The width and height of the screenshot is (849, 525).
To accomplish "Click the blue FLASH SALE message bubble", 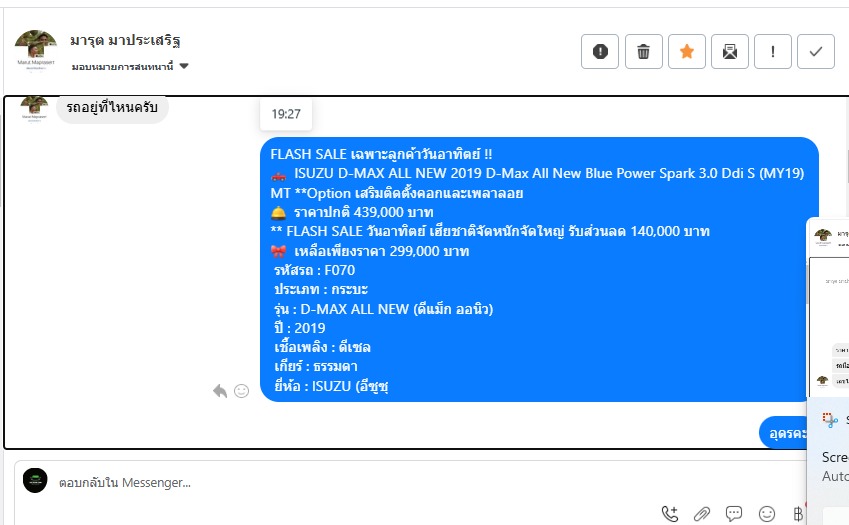I will tap(539, 270).
